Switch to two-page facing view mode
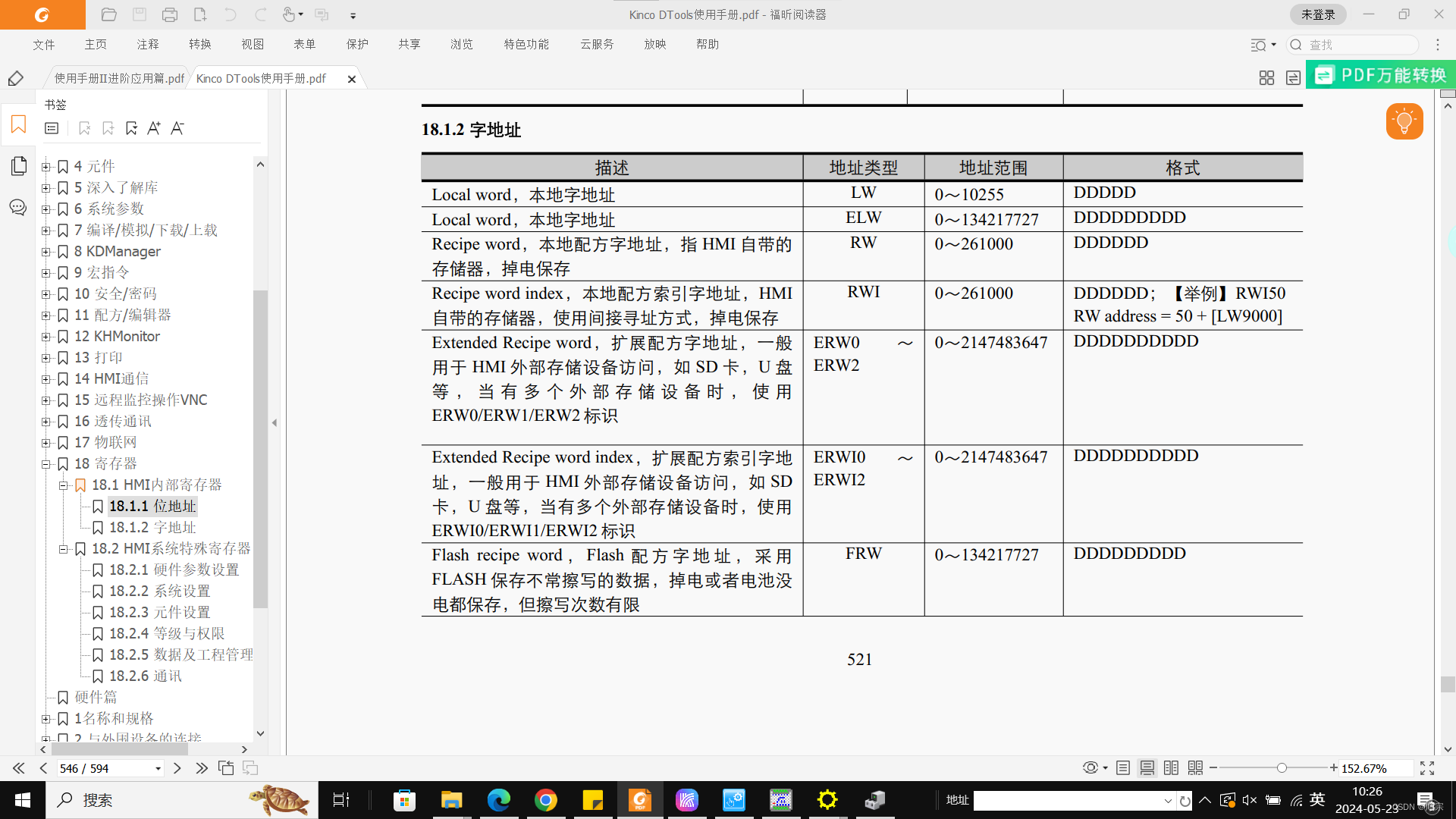Screen dimensions: 1456x819 coord(1171,768)
